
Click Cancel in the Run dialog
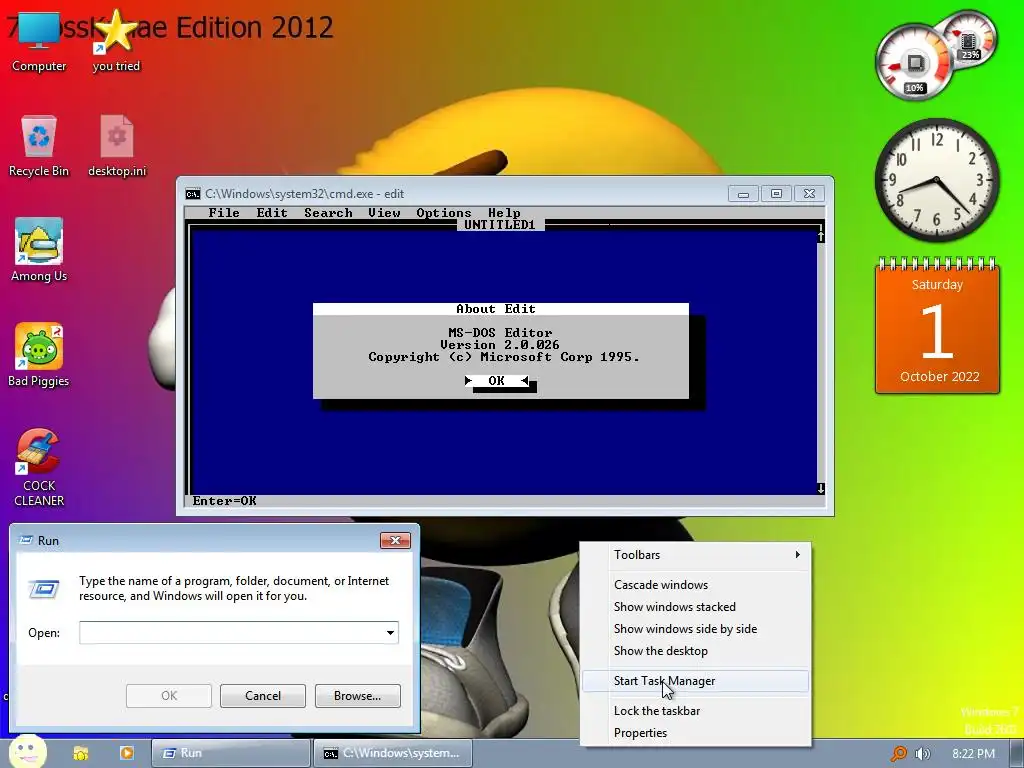(263, 696)
